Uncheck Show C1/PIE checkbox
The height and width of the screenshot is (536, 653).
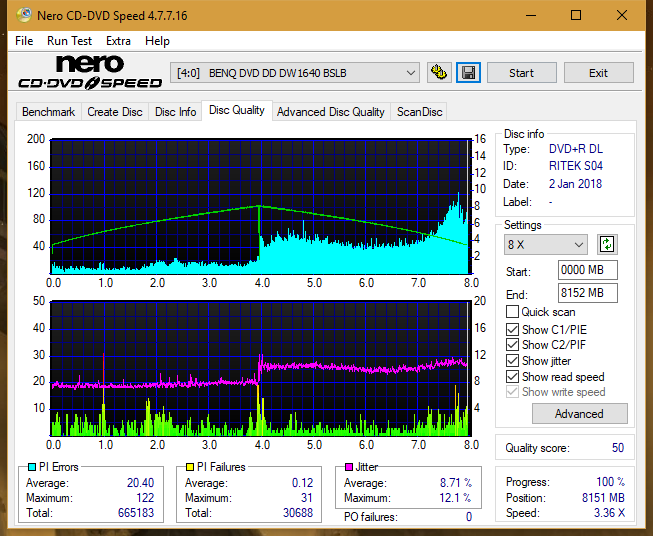pos(512,329)
